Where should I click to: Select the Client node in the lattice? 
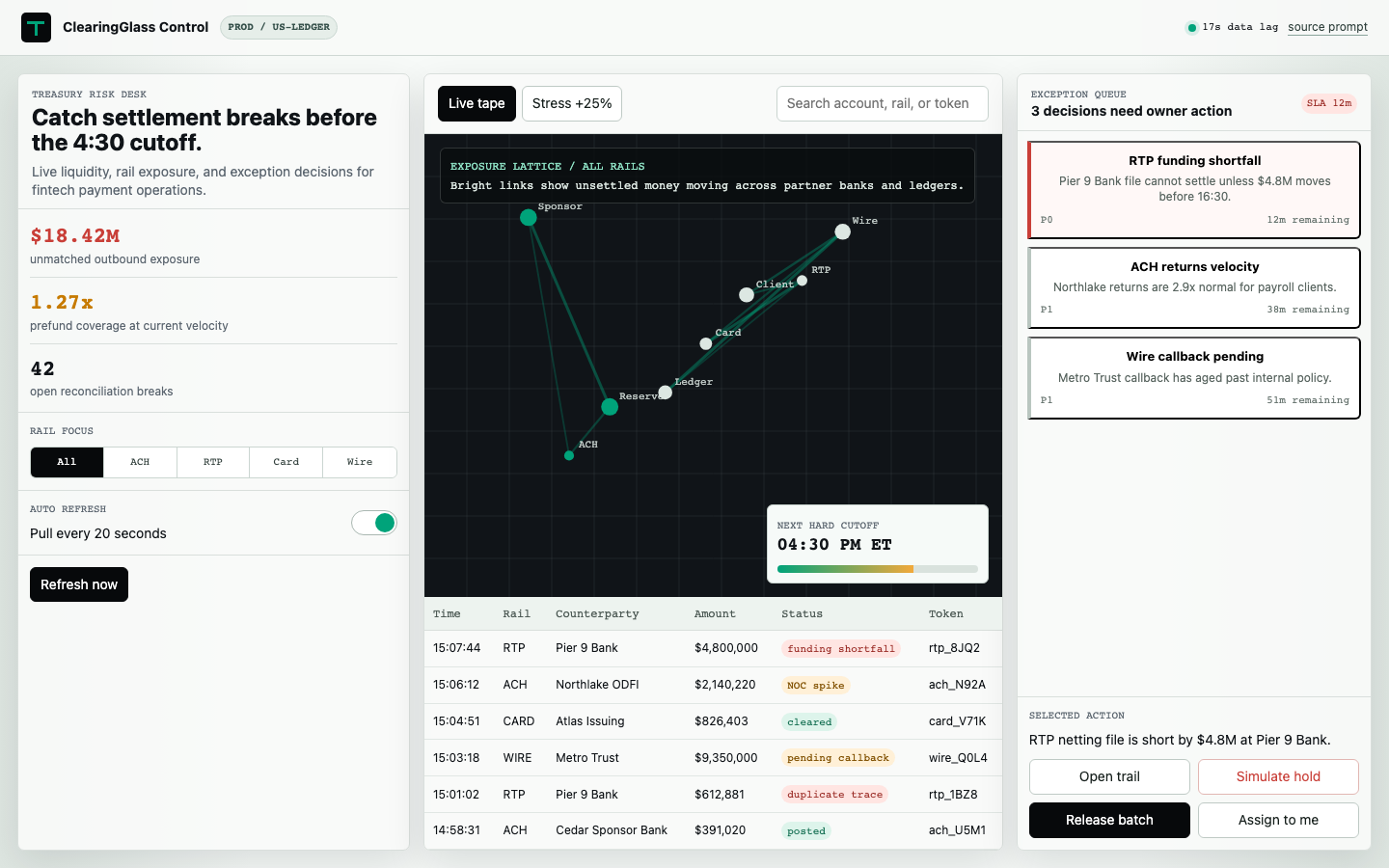click(x=747, y=295)
